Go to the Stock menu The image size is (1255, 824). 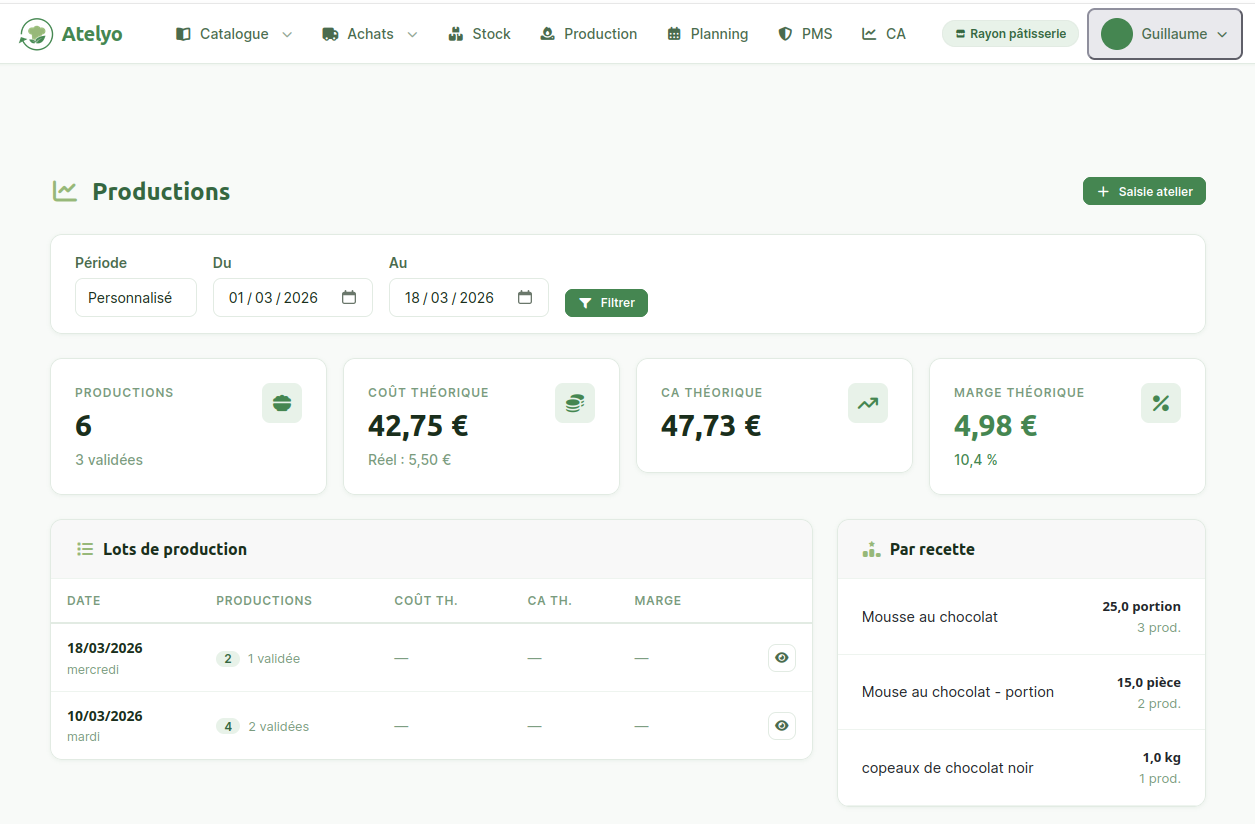point(480,34)
